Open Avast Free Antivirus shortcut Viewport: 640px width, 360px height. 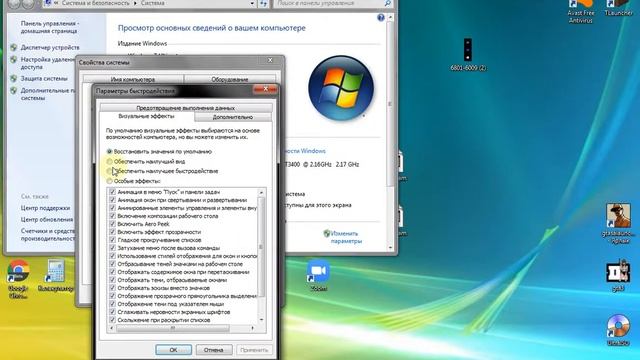581,11
